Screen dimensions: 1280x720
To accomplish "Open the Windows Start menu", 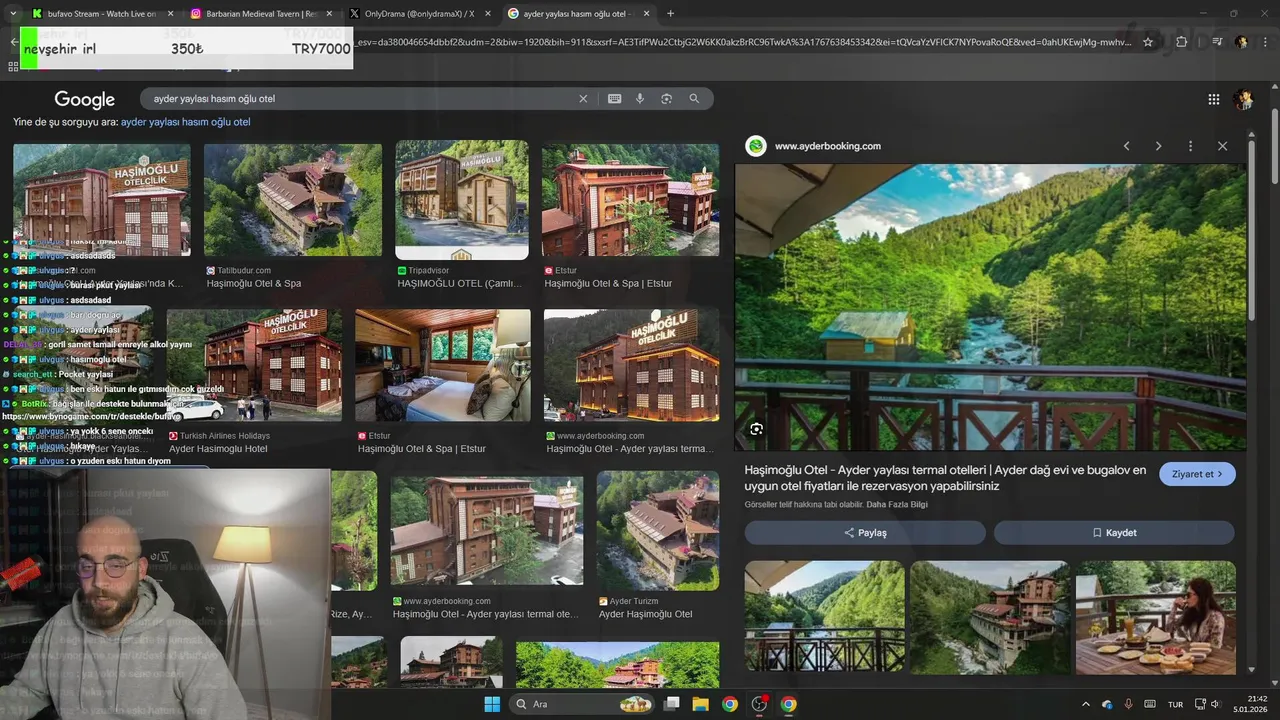I will coord(492,704).
